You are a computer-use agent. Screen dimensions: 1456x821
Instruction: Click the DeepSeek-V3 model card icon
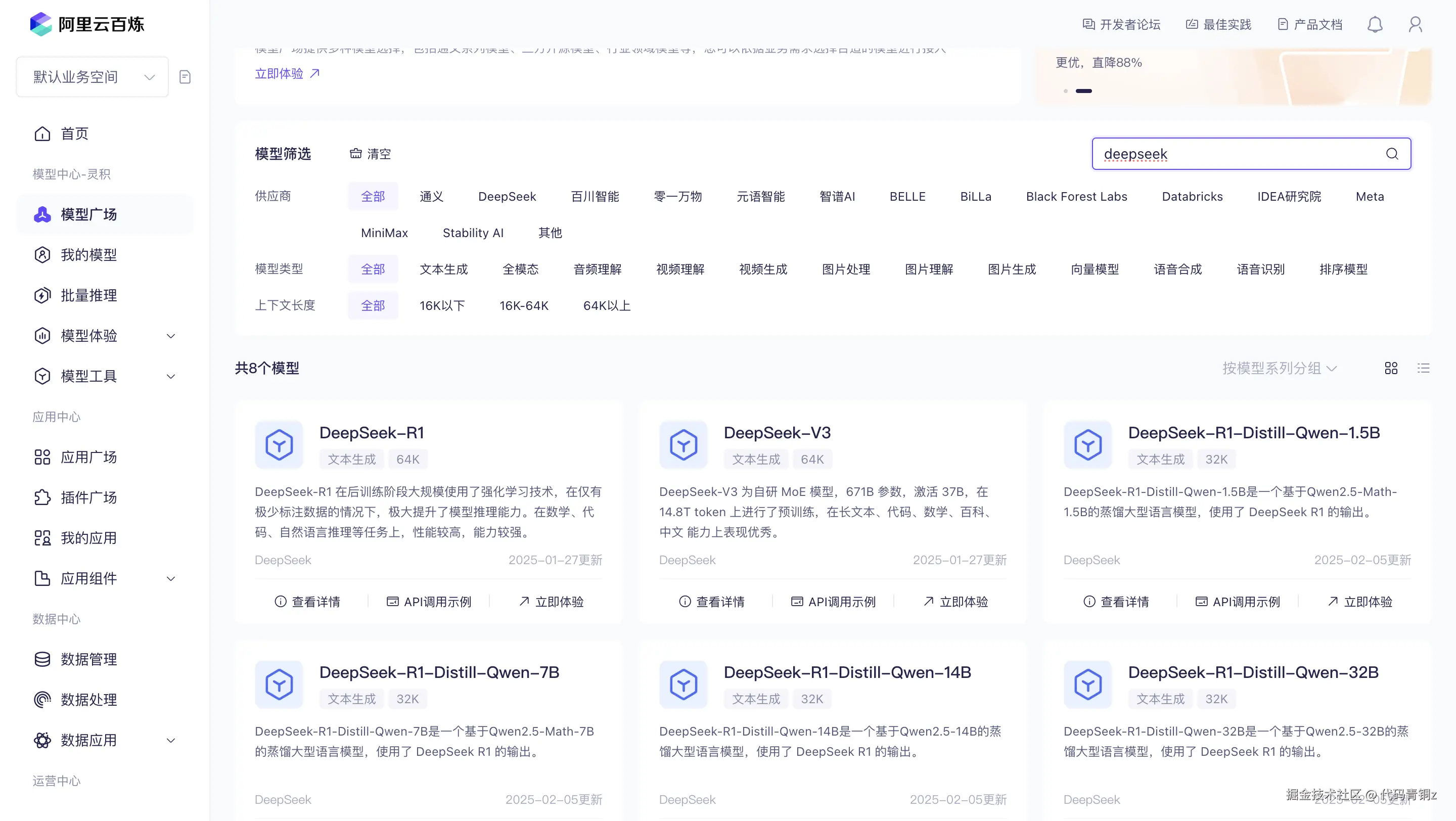click(683, 445)
